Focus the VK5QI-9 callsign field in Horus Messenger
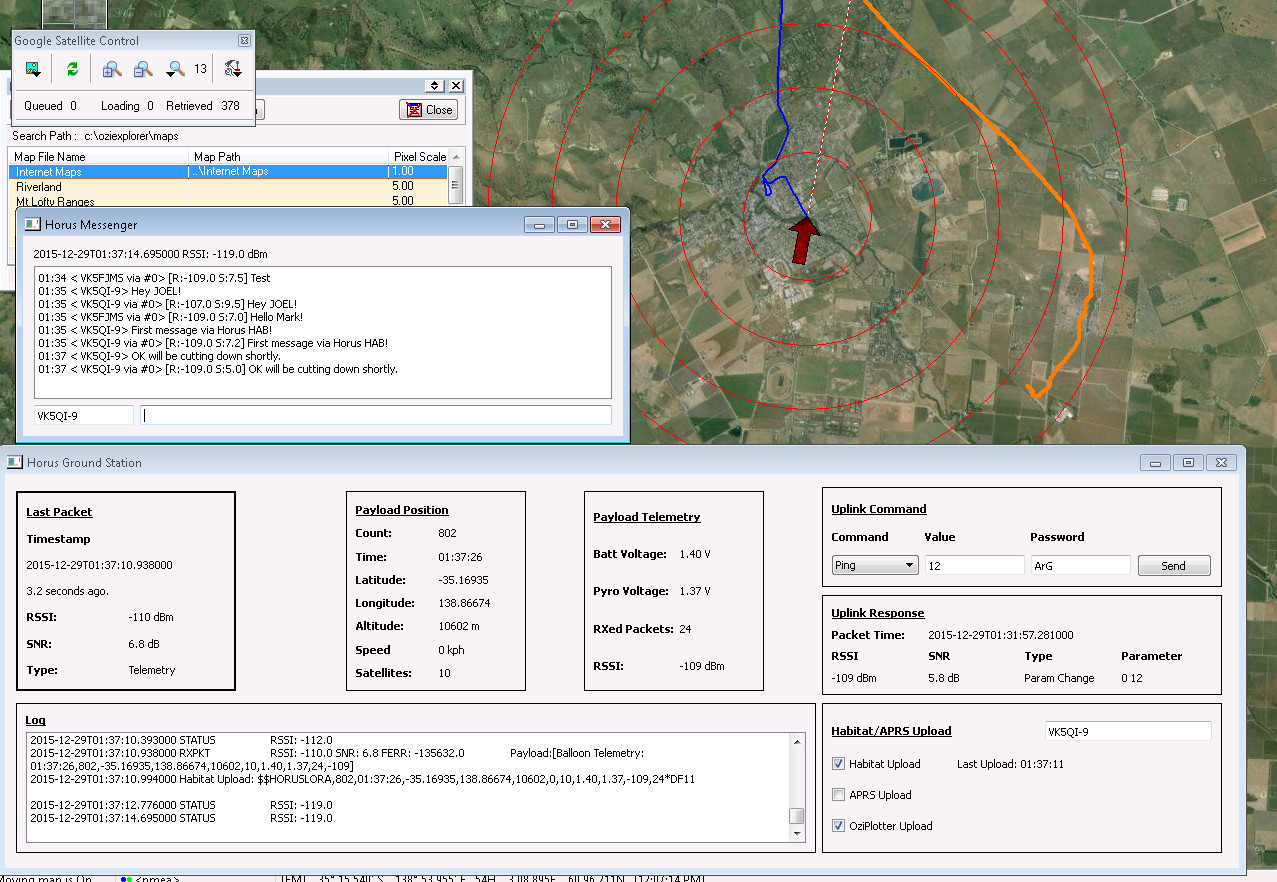The height and width of the screenshot is (882, 1277). 84,415
